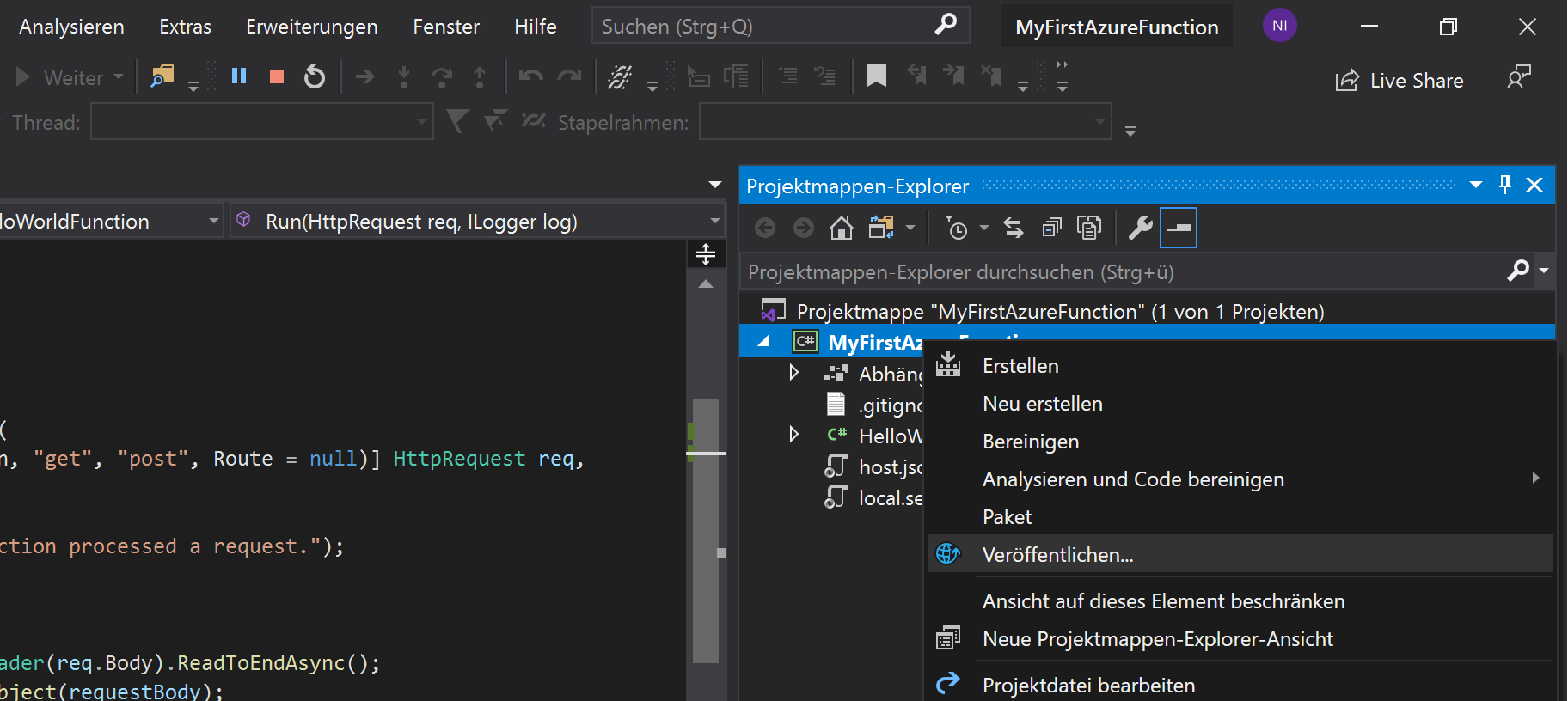
Task: Click the sync with active document icon
Action: [x=1014, y=229]
